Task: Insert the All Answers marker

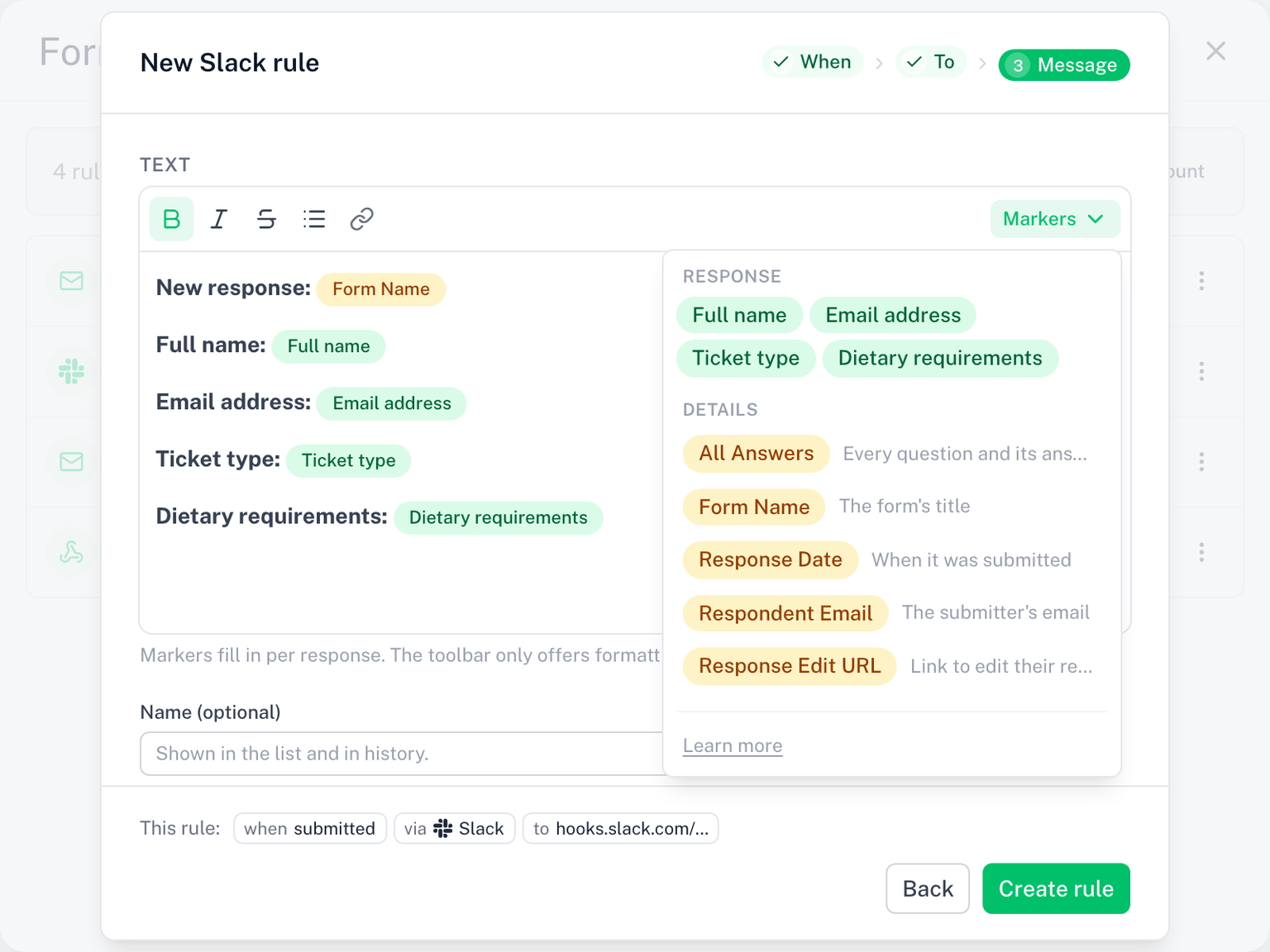Action: point(757,454)
